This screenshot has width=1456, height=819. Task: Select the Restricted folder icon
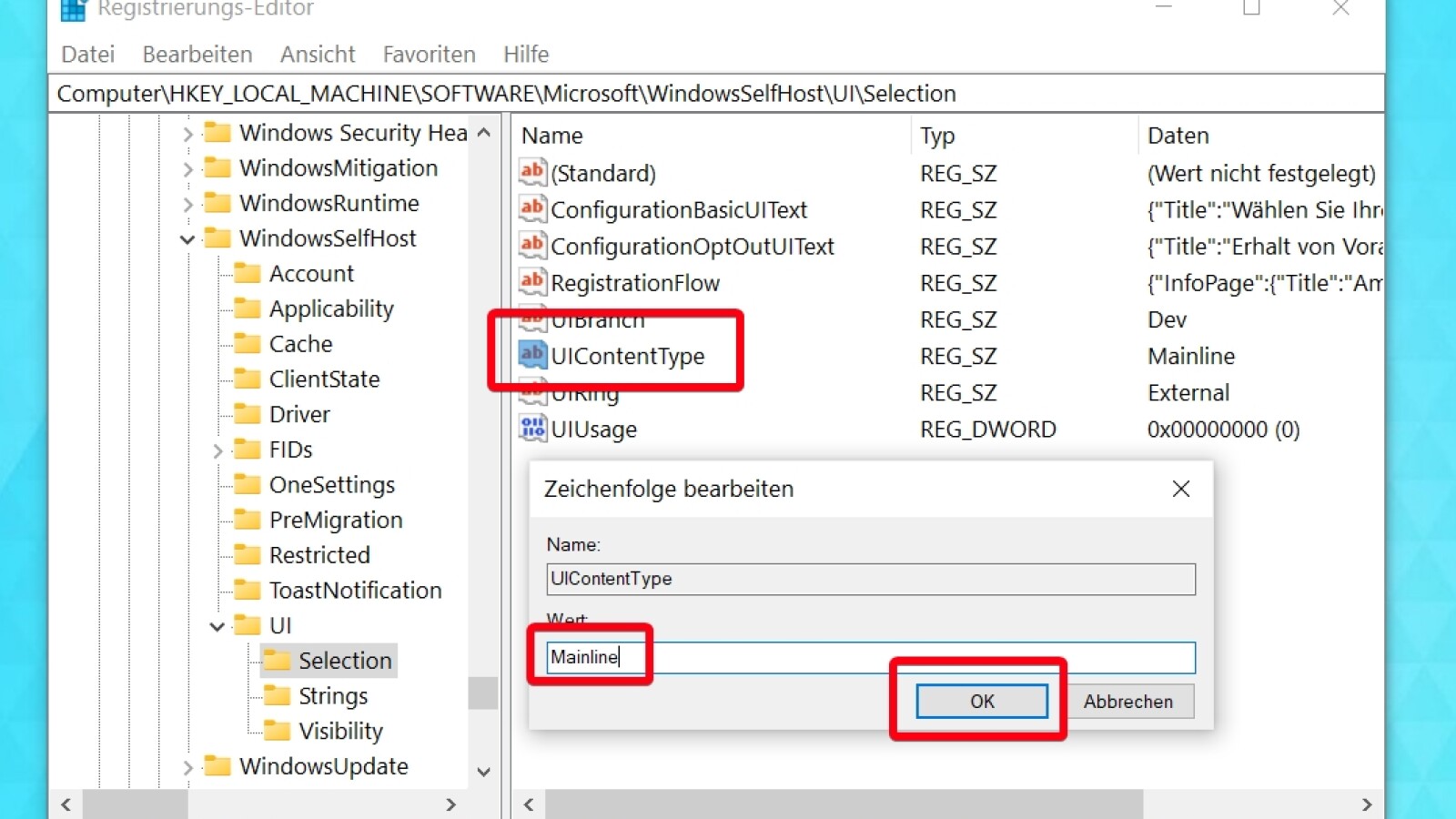[x=248, y=555]
